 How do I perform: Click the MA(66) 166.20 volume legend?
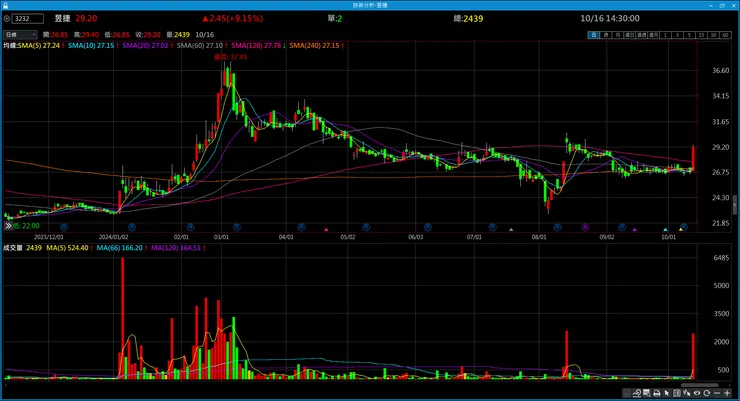(120, 248)
